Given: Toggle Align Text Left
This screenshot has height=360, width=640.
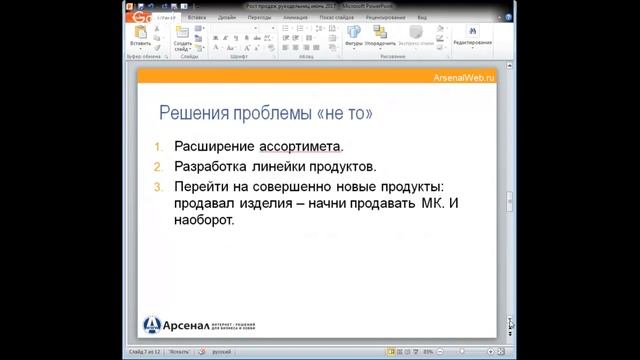Looking at the screenshot, I should pyautogui.click(x=285, y=48).
